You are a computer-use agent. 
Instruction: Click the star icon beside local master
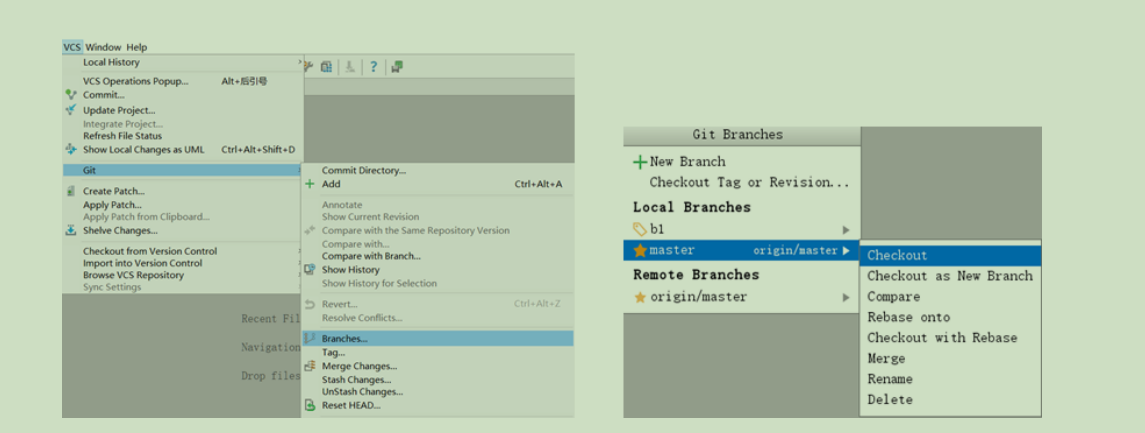pos(640,250)
